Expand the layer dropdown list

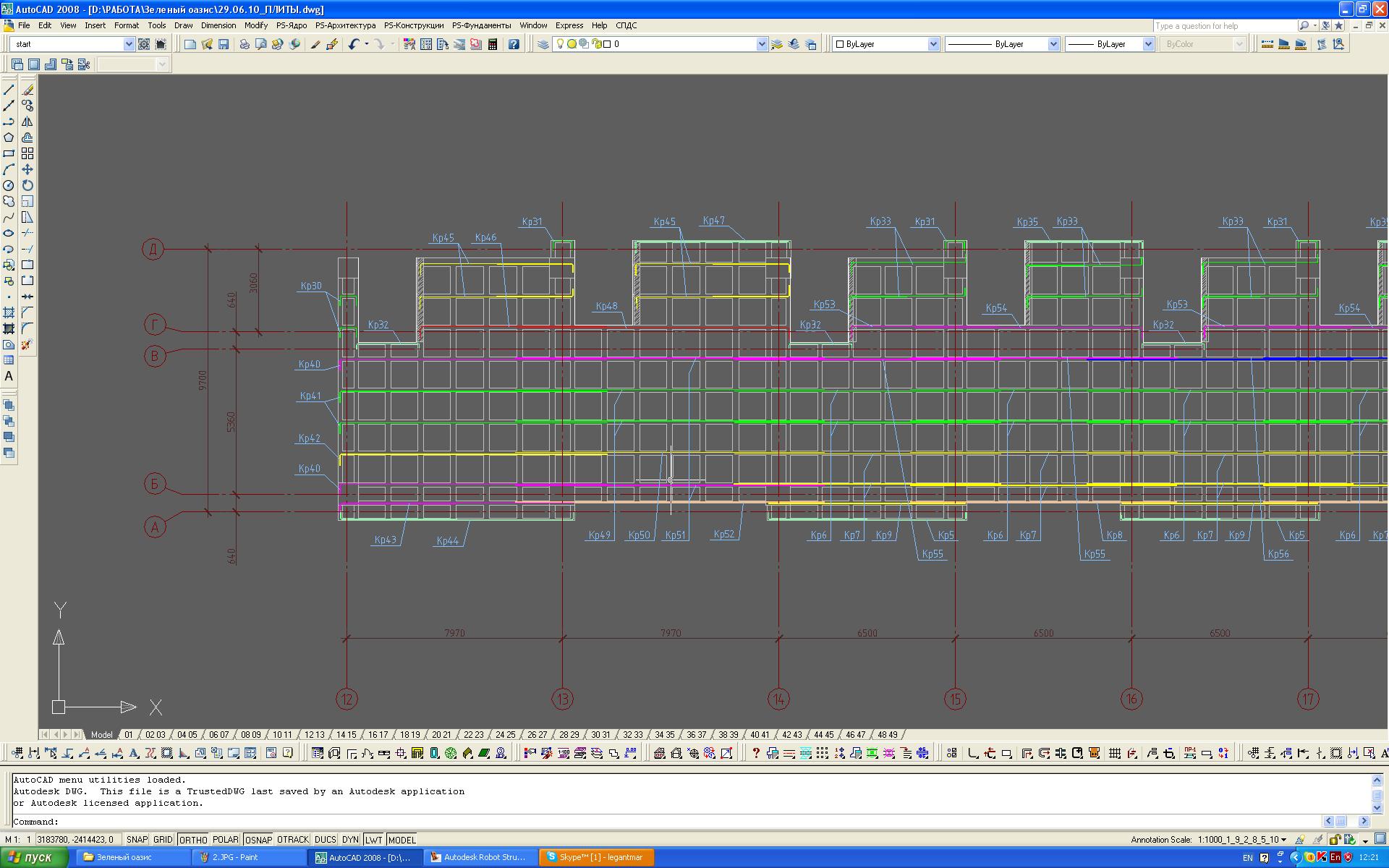tap(761, 44)
